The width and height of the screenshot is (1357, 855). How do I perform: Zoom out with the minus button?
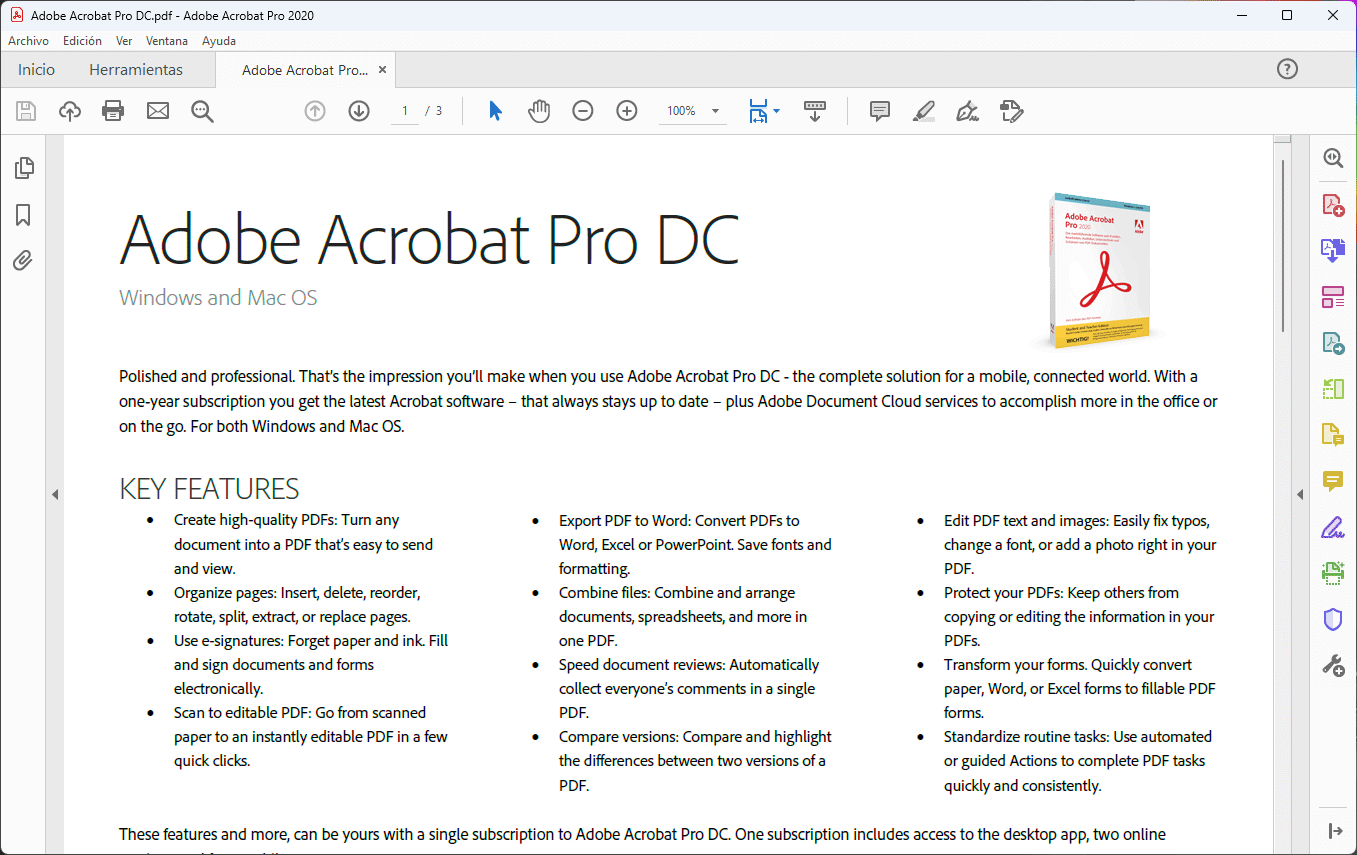[583, 111]
